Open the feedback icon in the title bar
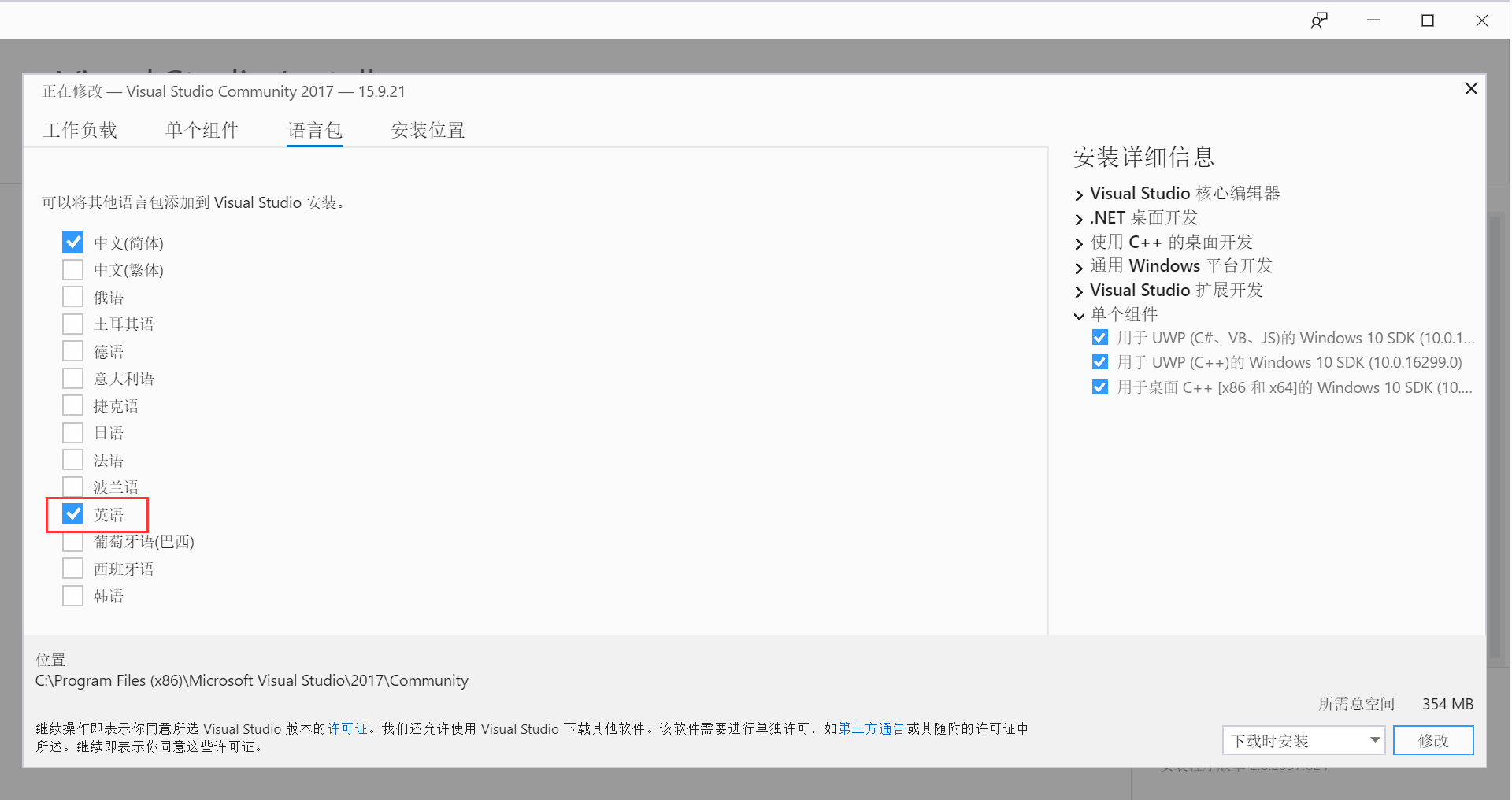This screenshot has height=800, width=1512. (x=1319, y=20)
